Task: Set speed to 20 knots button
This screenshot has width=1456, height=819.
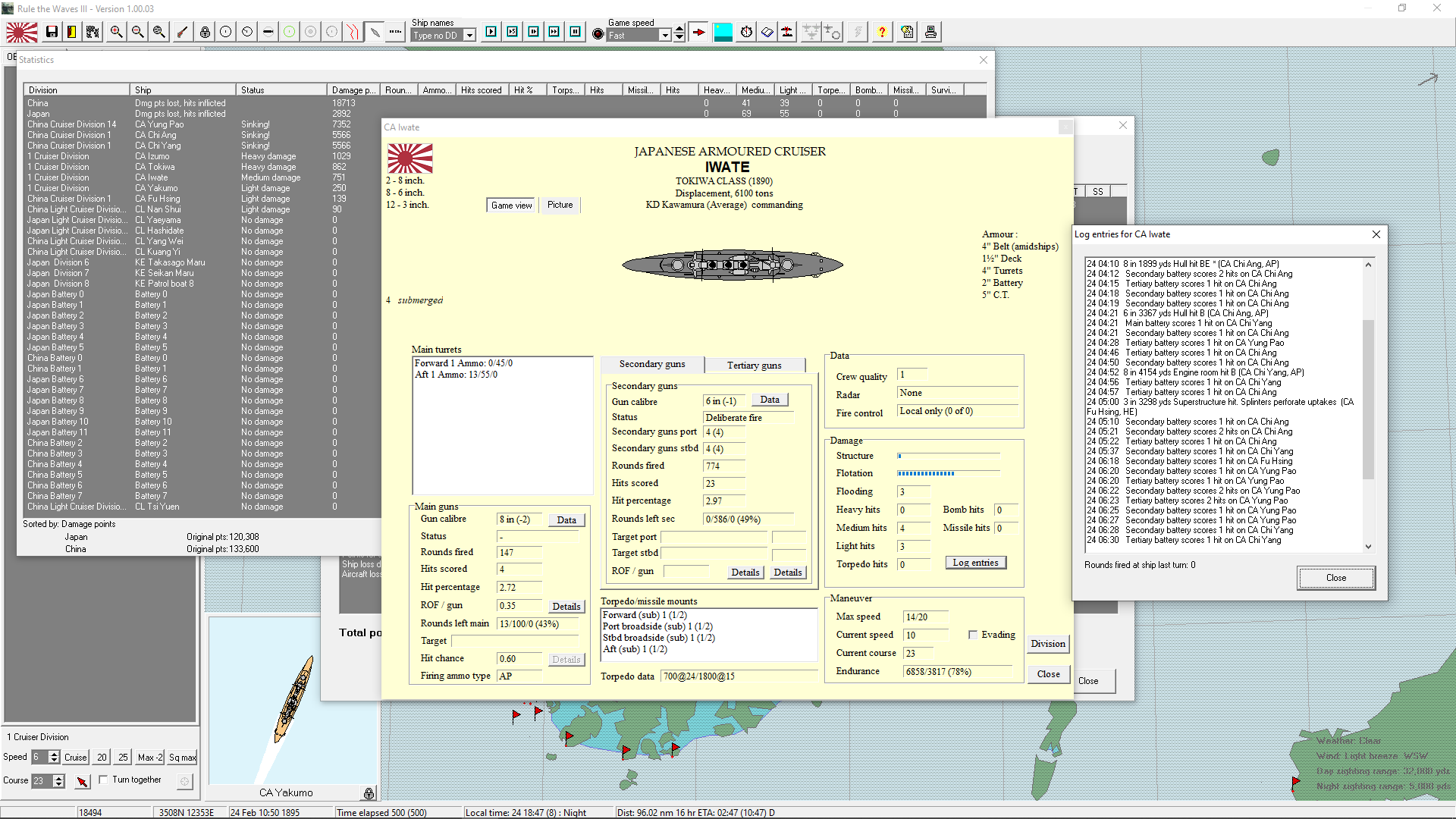Action: click(x=102, y=758)
